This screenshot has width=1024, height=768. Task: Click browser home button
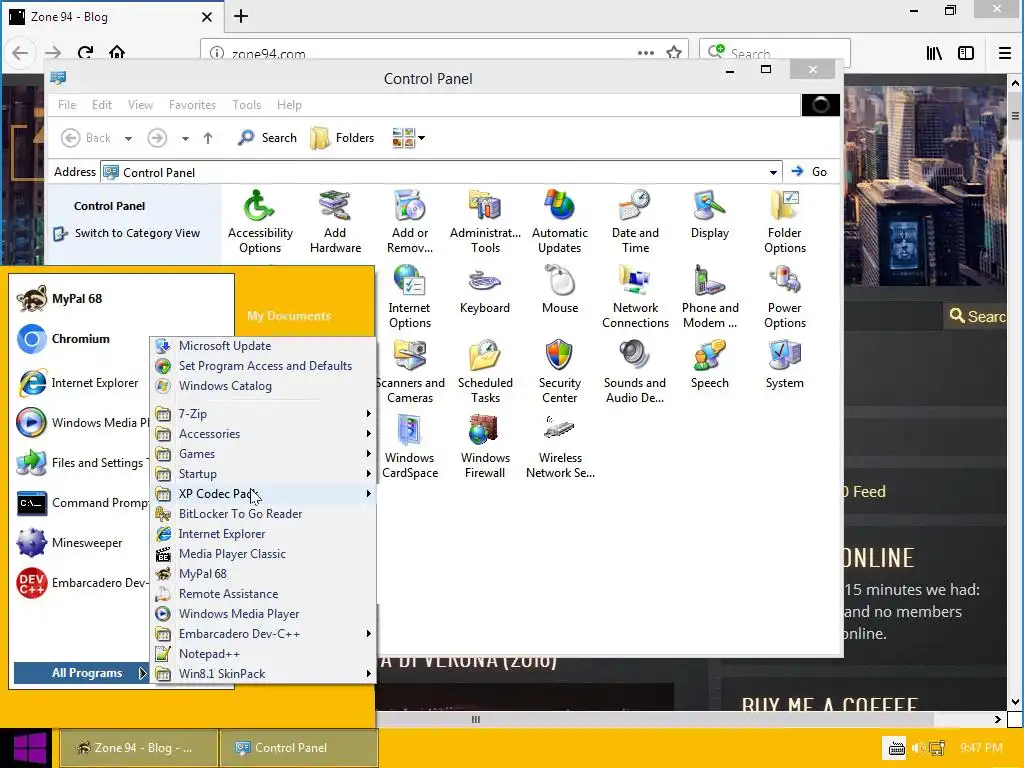pos(117,52)
